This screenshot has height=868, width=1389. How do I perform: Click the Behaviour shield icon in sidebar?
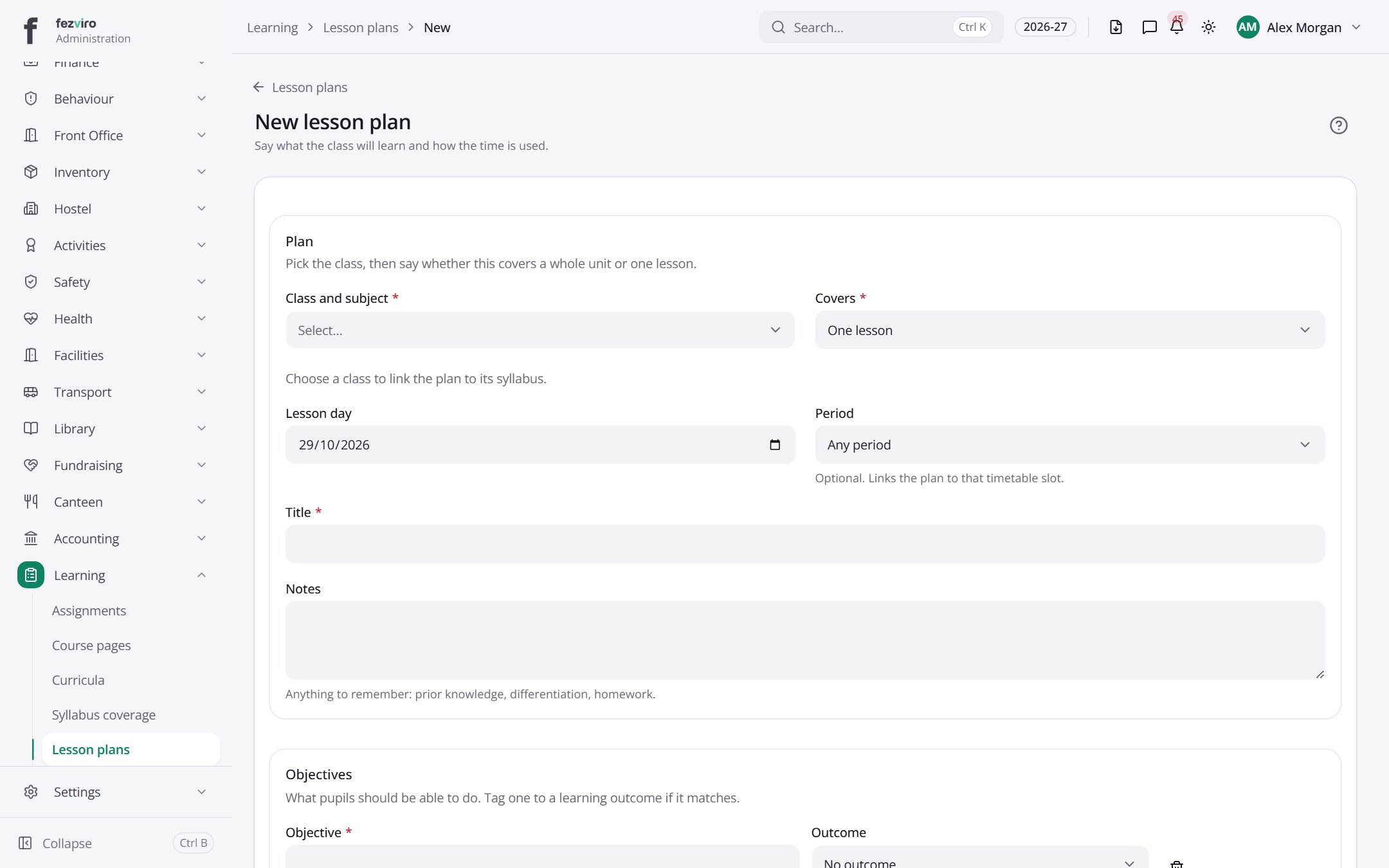click(x=31, y=98)
